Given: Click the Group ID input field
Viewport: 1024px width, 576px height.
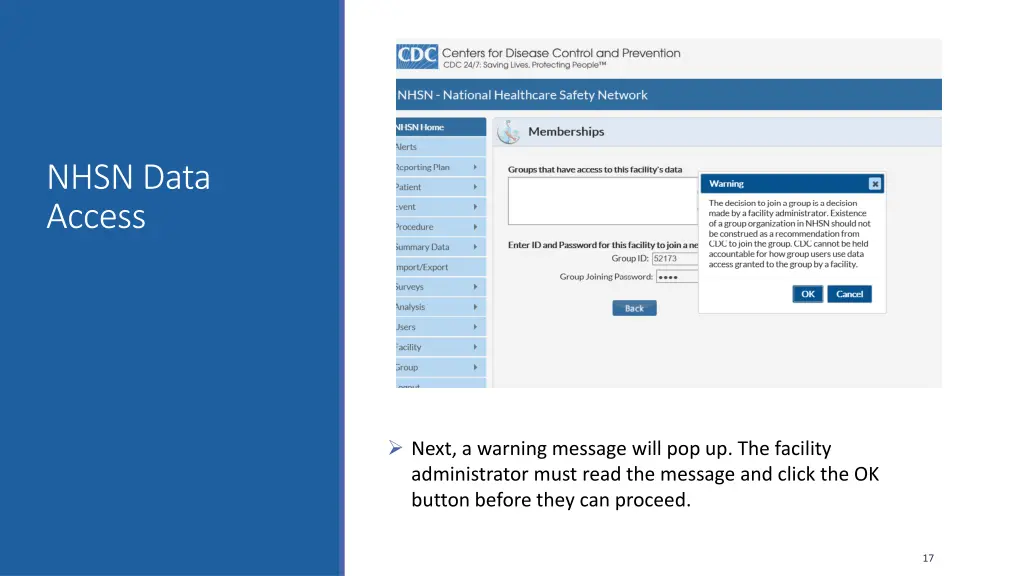Looking at the screenshot, I should tap(675, 259).
